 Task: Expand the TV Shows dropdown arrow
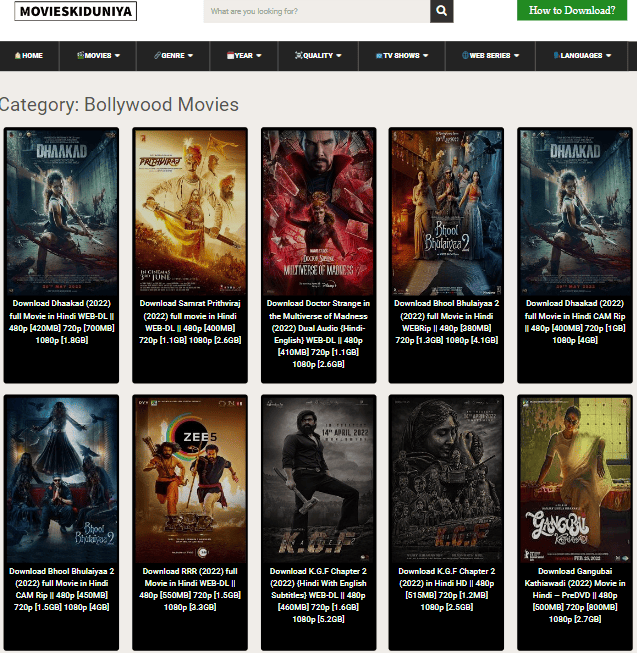click(x=425, y=55)
